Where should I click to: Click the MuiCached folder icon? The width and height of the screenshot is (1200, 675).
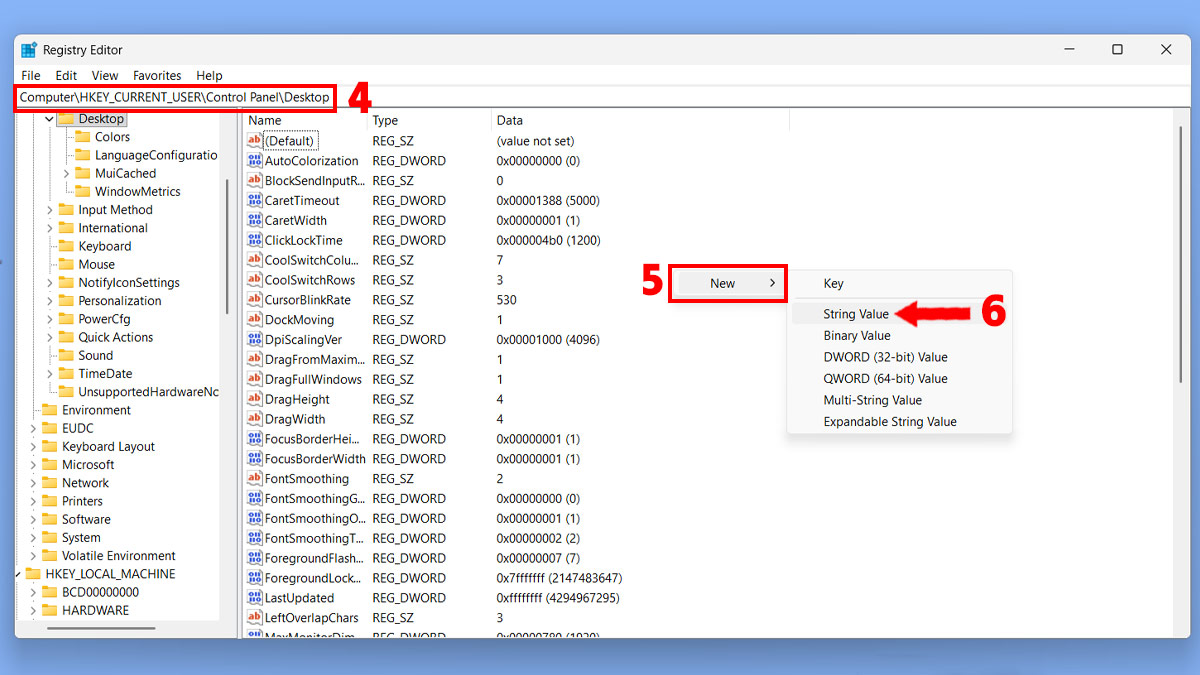click(x=83, y=173)
